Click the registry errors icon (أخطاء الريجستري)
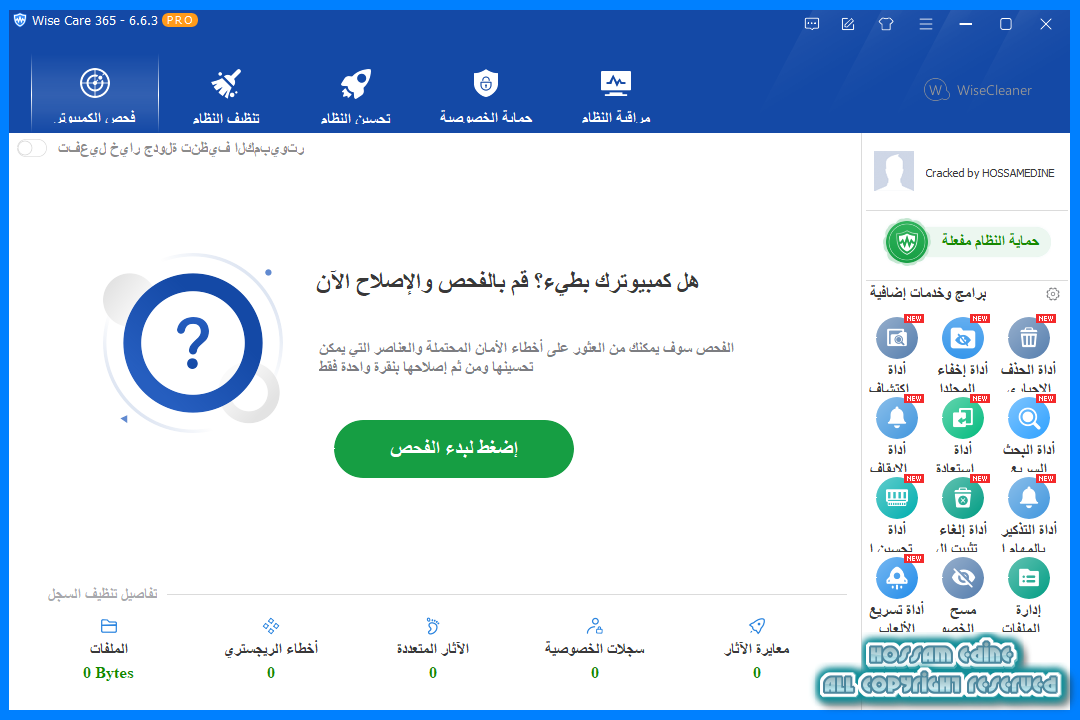 click(x=271, y=626)
